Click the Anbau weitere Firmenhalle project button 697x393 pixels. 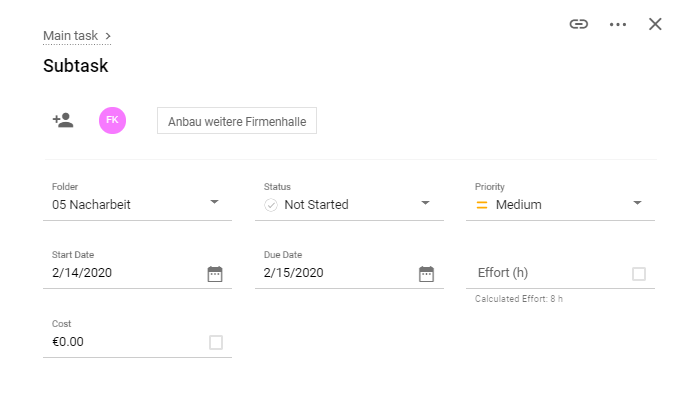[x=237, y=120]
